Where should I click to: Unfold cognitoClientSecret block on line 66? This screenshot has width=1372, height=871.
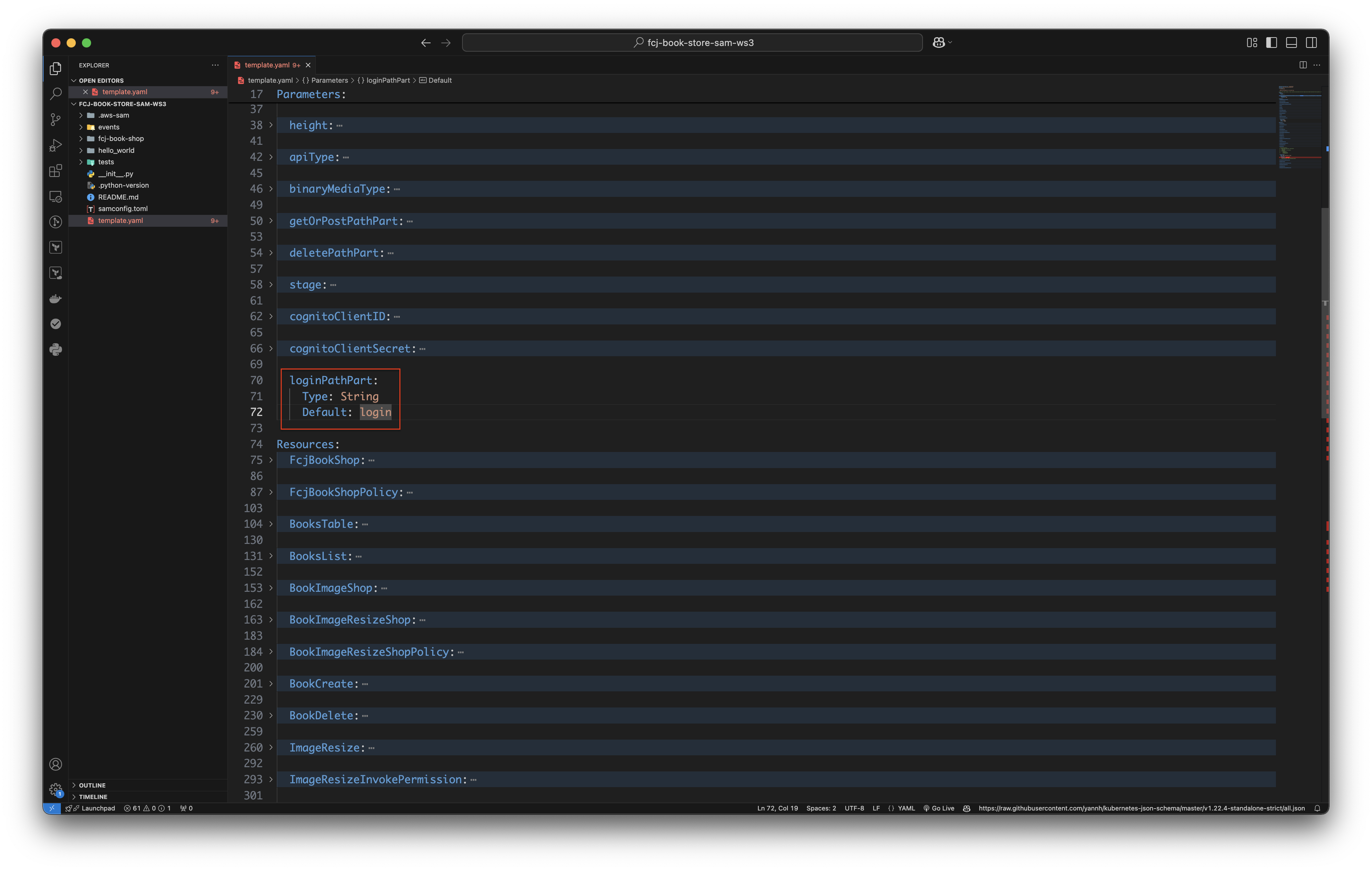[x=271, y=348]
